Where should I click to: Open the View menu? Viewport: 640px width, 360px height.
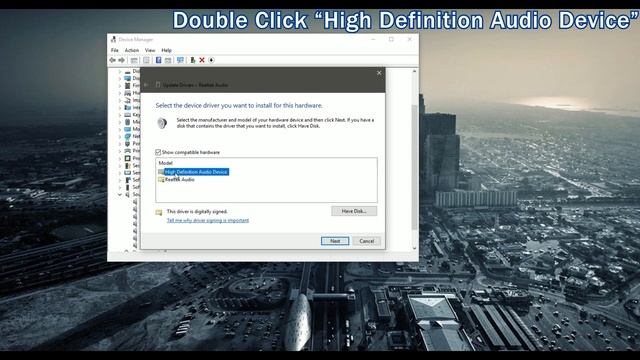coord(150,50)
